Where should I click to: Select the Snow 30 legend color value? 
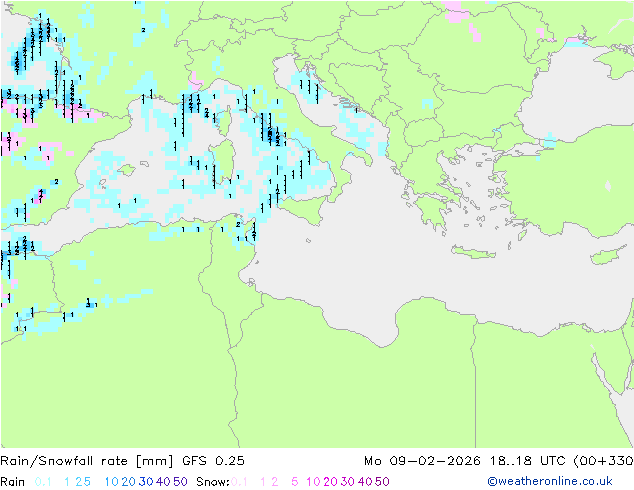(348, 482)
